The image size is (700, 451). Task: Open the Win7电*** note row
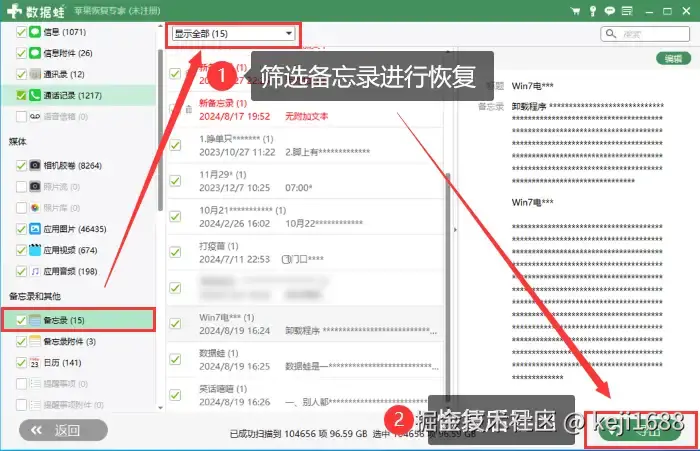tap(305, 324)
